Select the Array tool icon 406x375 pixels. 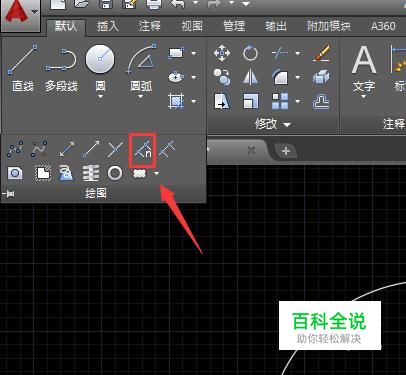pyautogui.click(x=280, y=101)
